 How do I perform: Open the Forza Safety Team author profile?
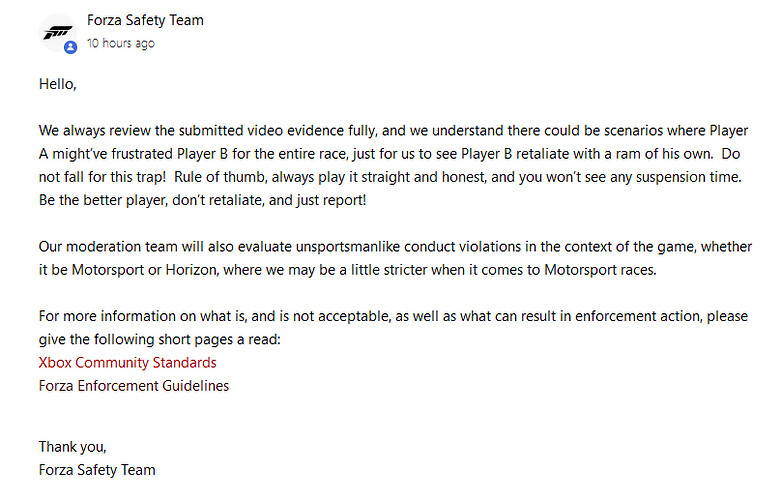(145, 20)
